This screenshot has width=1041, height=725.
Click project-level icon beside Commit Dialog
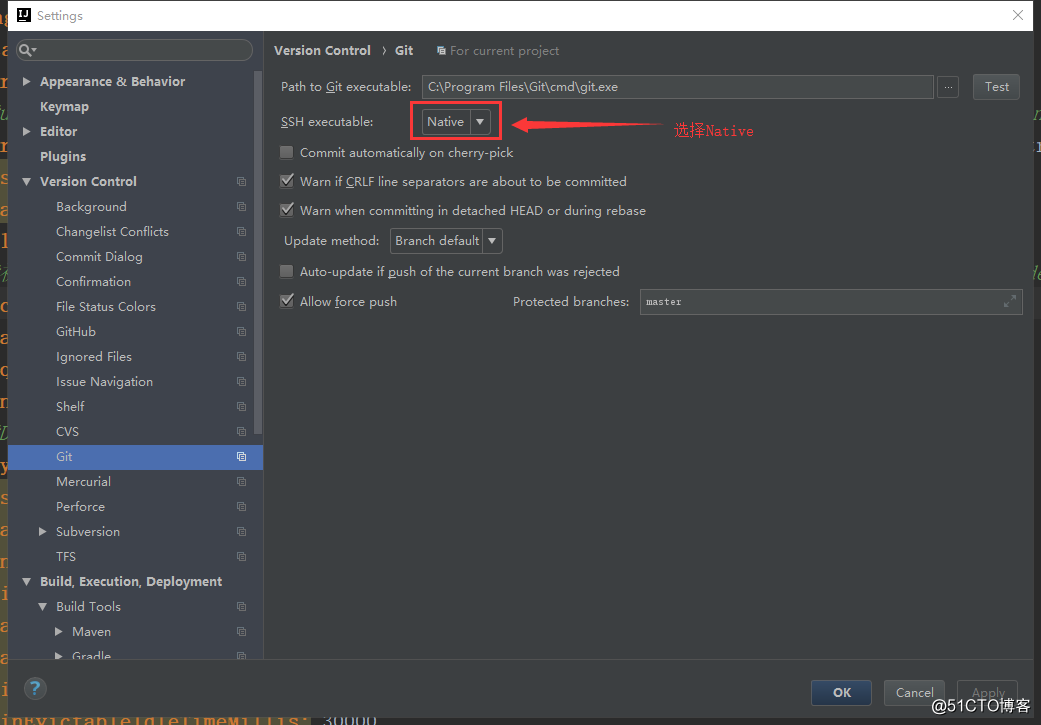click(241, 256)
